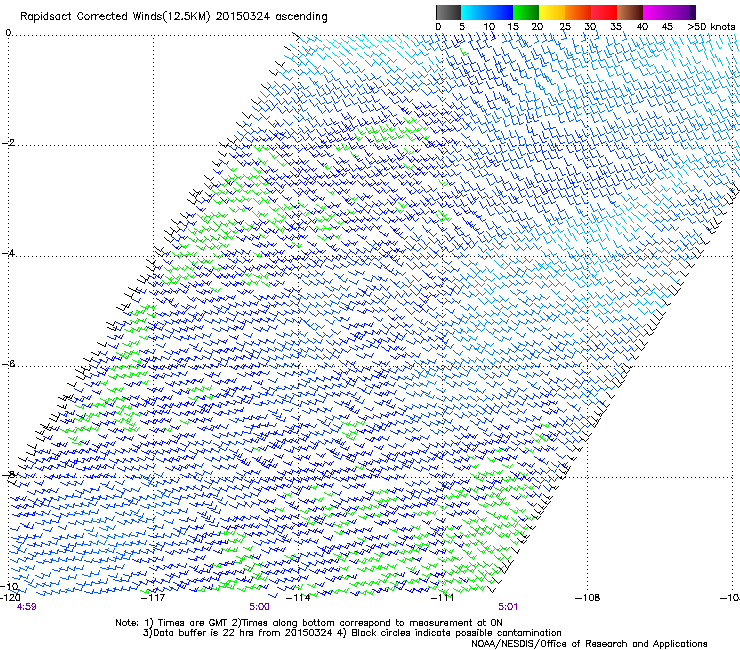The image size is (740, 650).
Task: Select the magenta 40-45 knots legend swatch
Action: coord(656,12)
